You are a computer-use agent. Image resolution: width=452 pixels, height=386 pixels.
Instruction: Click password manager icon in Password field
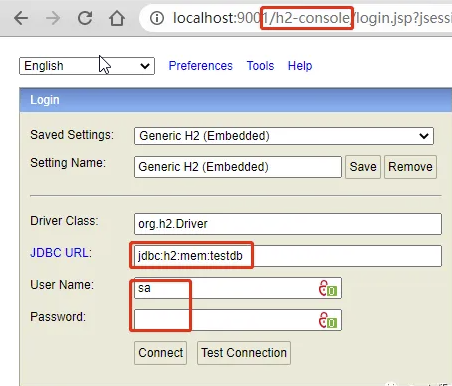328,320
